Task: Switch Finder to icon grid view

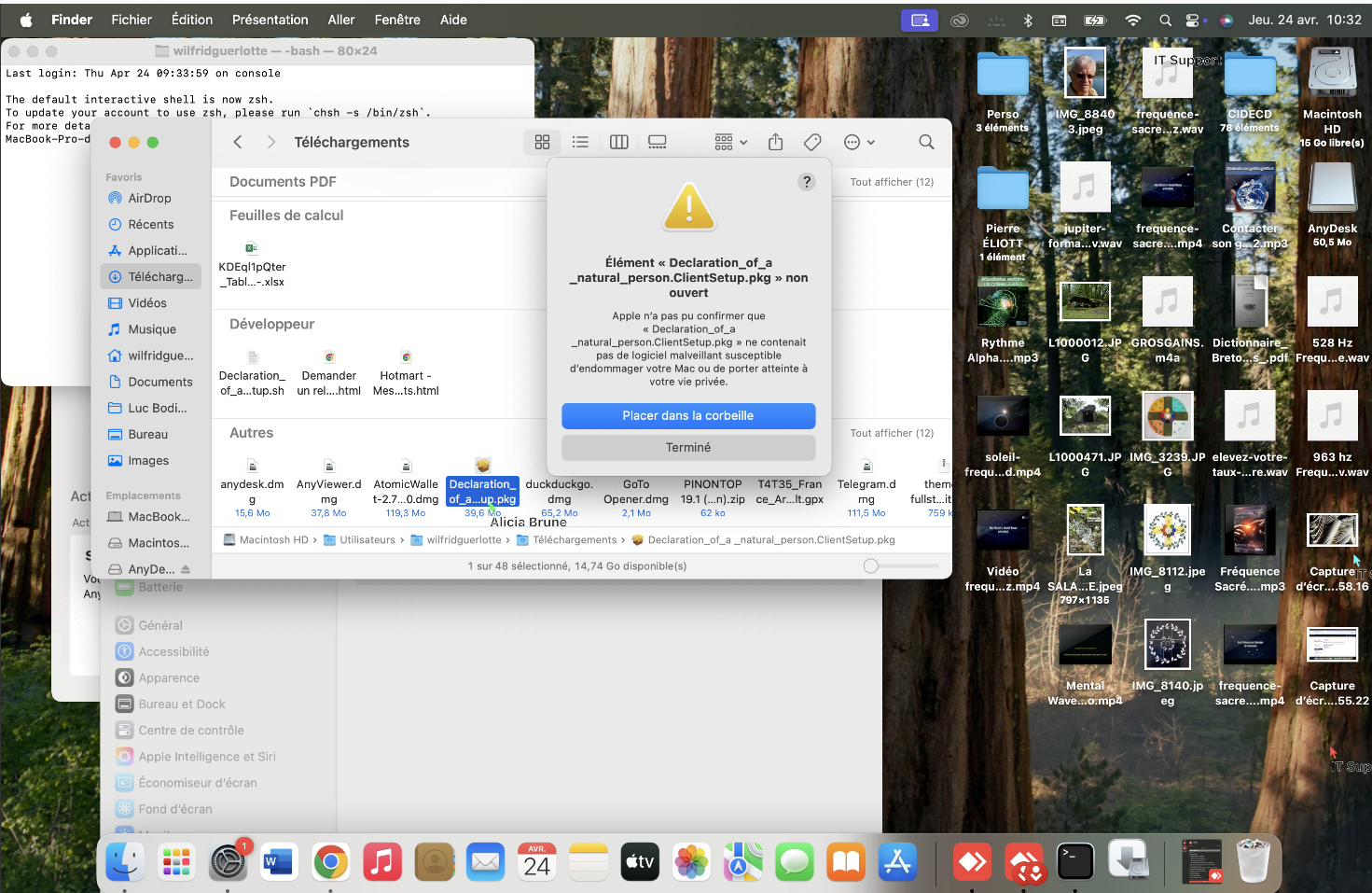Action: (542, 142)
